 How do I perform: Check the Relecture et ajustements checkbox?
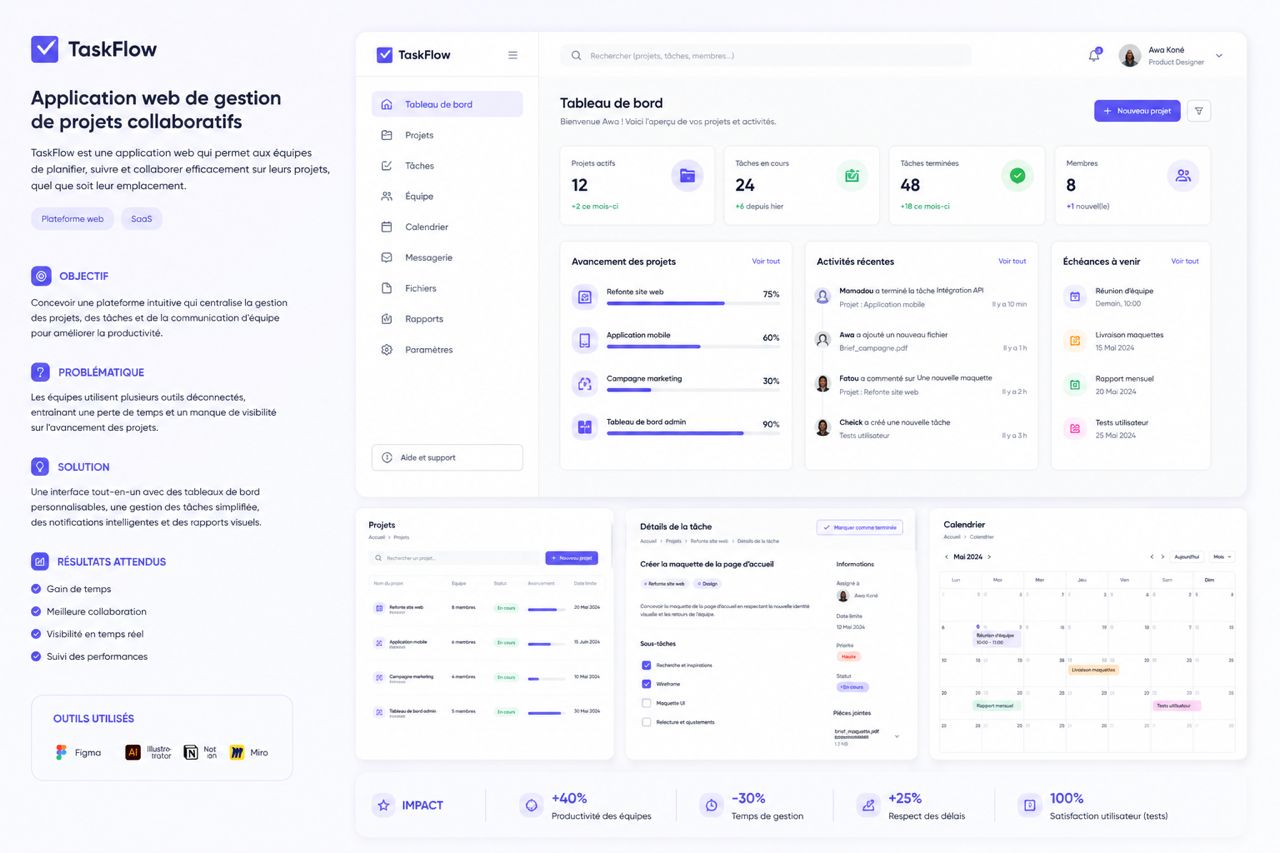[x=646, y=722]
